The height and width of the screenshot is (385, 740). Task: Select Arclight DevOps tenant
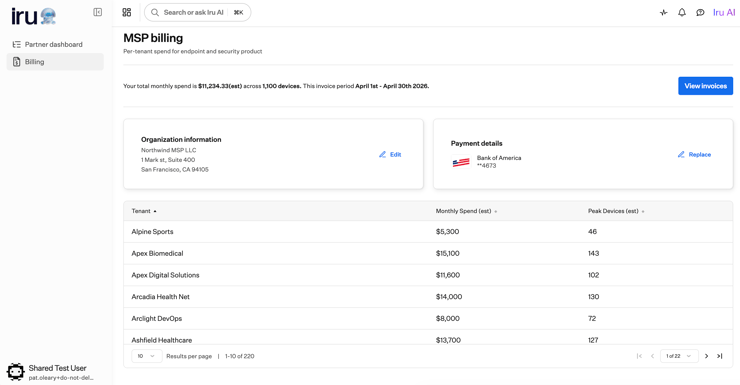(157, 318)
